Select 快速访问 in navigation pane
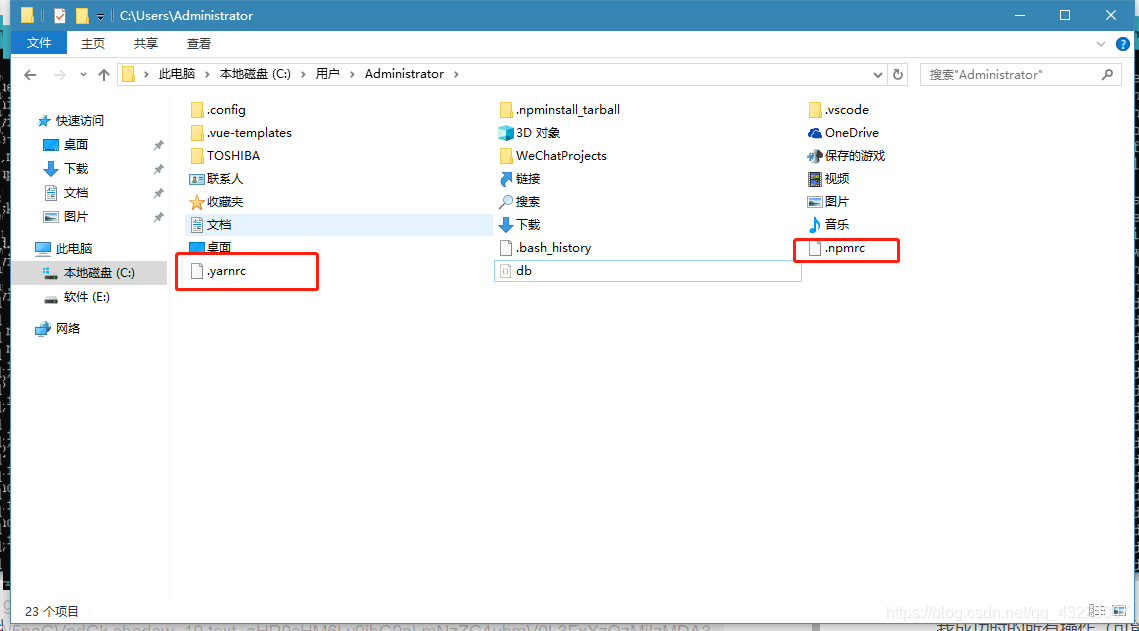The image size is (1139, 631). coord(71,121)
